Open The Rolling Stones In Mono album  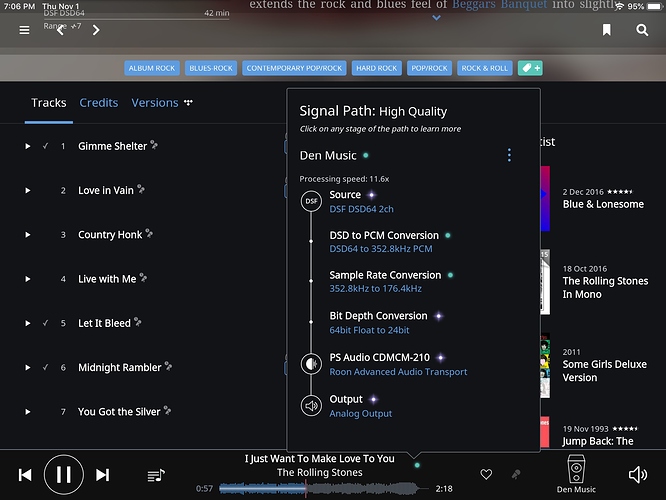pyautogui.click(x=605, y=288)
